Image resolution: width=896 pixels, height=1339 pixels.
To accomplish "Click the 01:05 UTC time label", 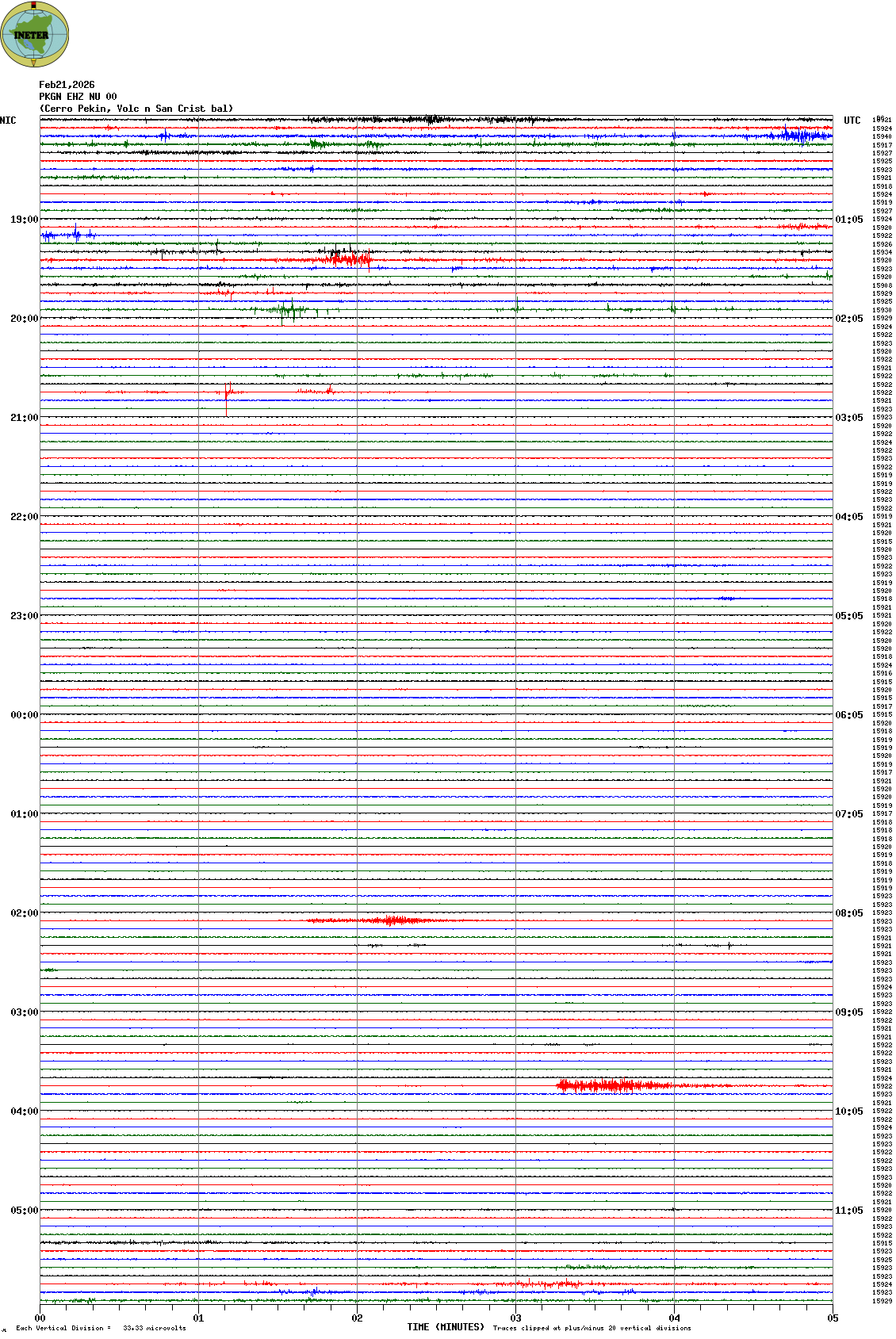I will tap(848, 220).
